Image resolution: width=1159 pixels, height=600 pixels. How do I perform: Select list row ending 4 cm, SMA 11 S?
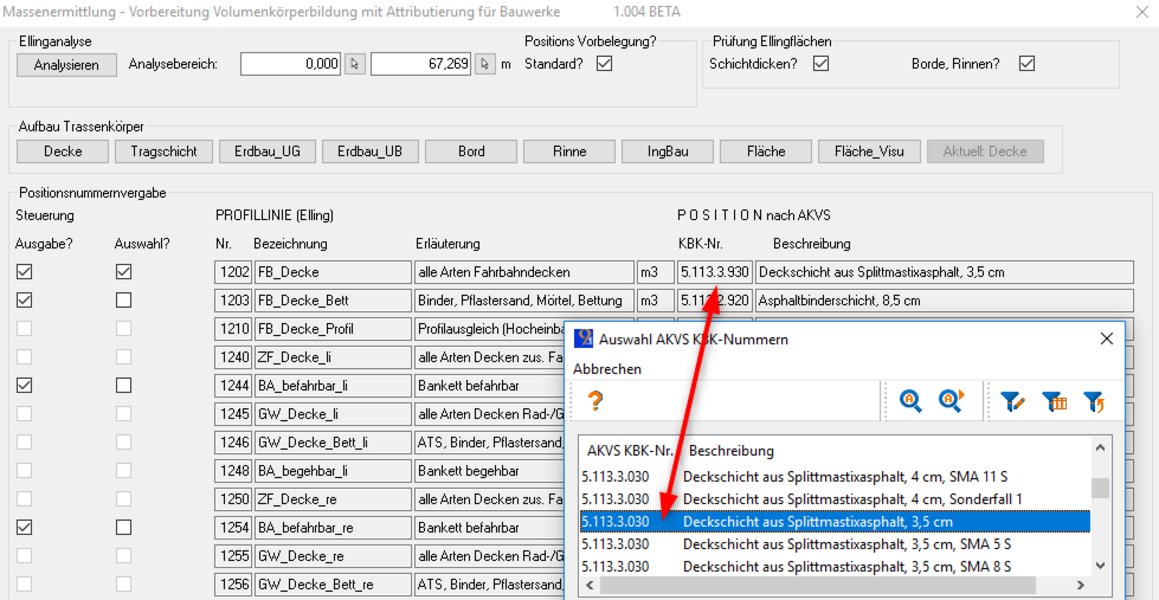[835, 477]
